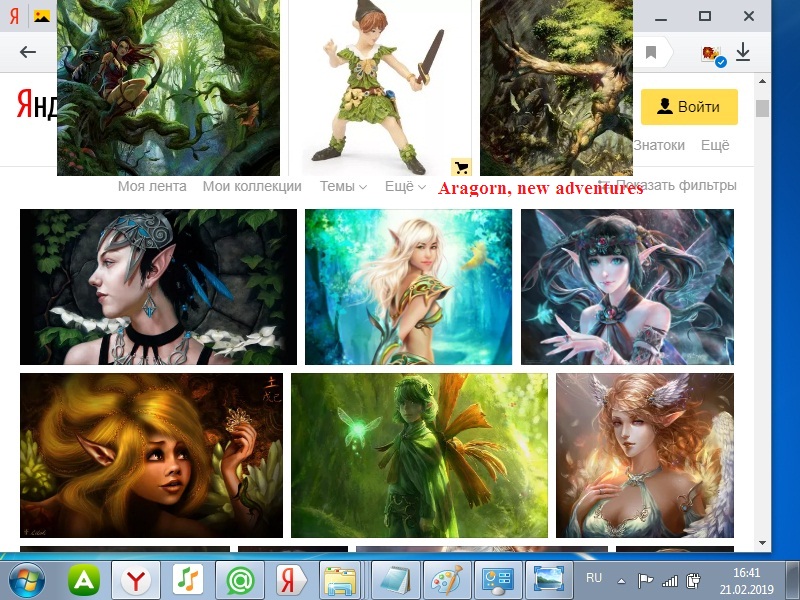The width and height of the screenshot is (800, 600).
Task: Open Windows Explorer from the taskbar
Action: (341, 581)
